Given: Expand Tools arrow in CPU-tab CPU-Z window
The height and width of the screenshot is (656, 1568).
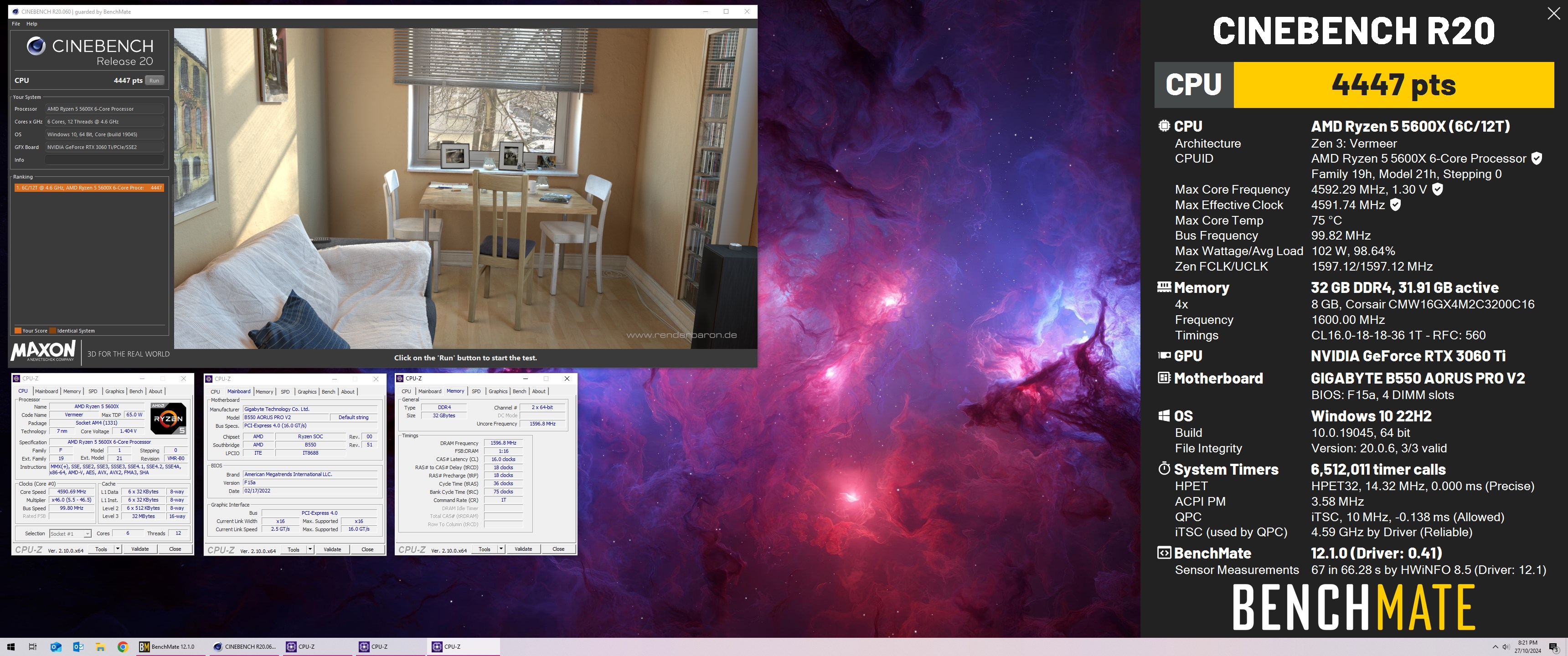Looking at the screenshot, I should tap(118, 549).
